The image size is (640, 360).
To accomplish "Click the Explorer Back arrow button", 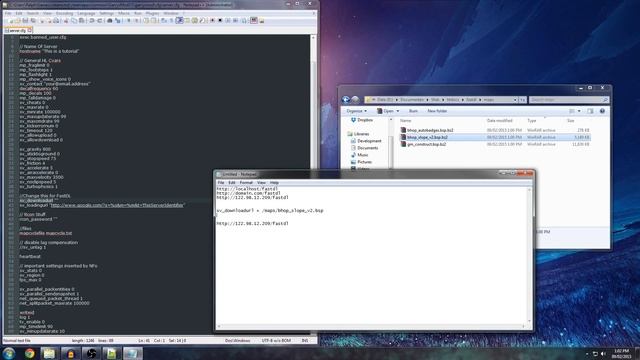I will click(x=346, y=100).
